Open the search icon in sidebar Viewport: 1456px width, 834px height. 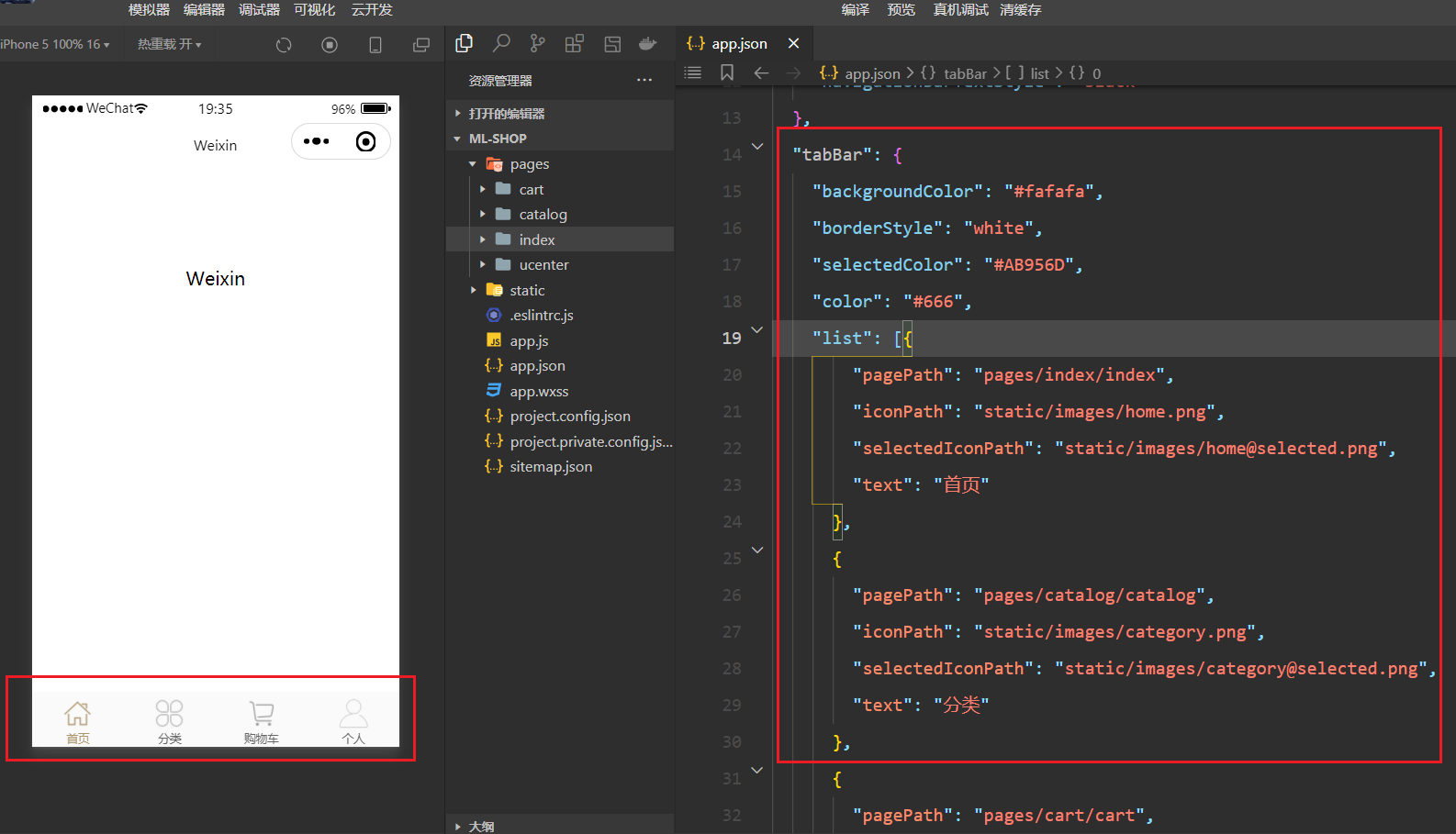coord(501,43)
